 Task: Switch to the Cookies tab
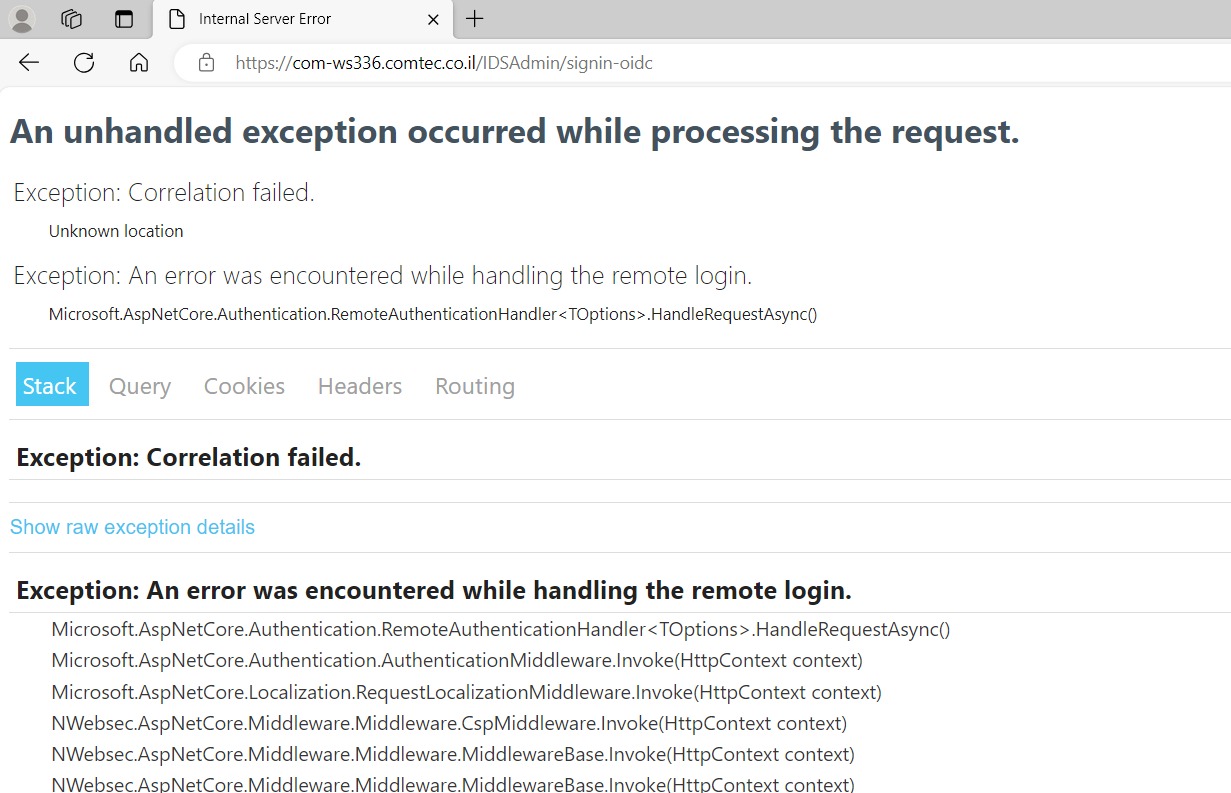pos(244,385)
